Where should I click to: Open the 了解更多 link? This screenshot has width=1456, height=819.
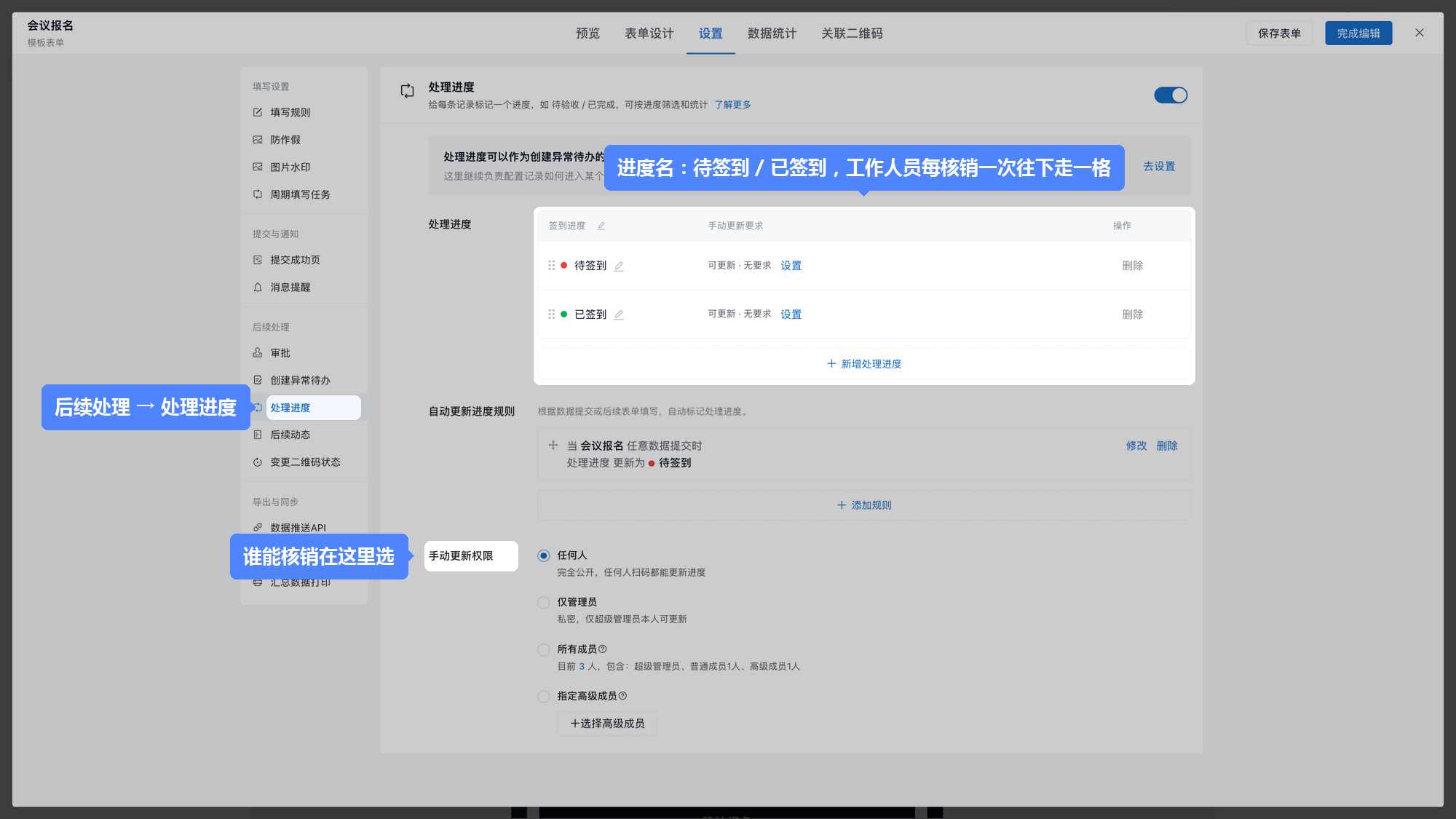[732, 105]
